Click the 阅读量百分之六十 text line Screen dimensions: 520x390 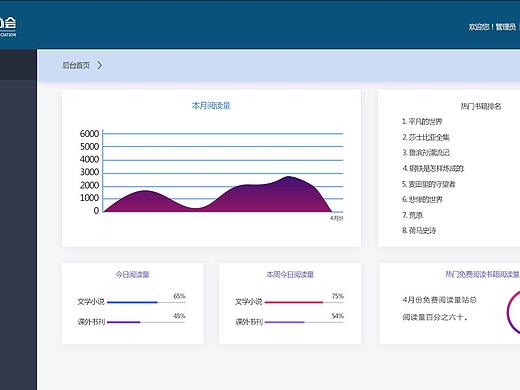point(435,317)
